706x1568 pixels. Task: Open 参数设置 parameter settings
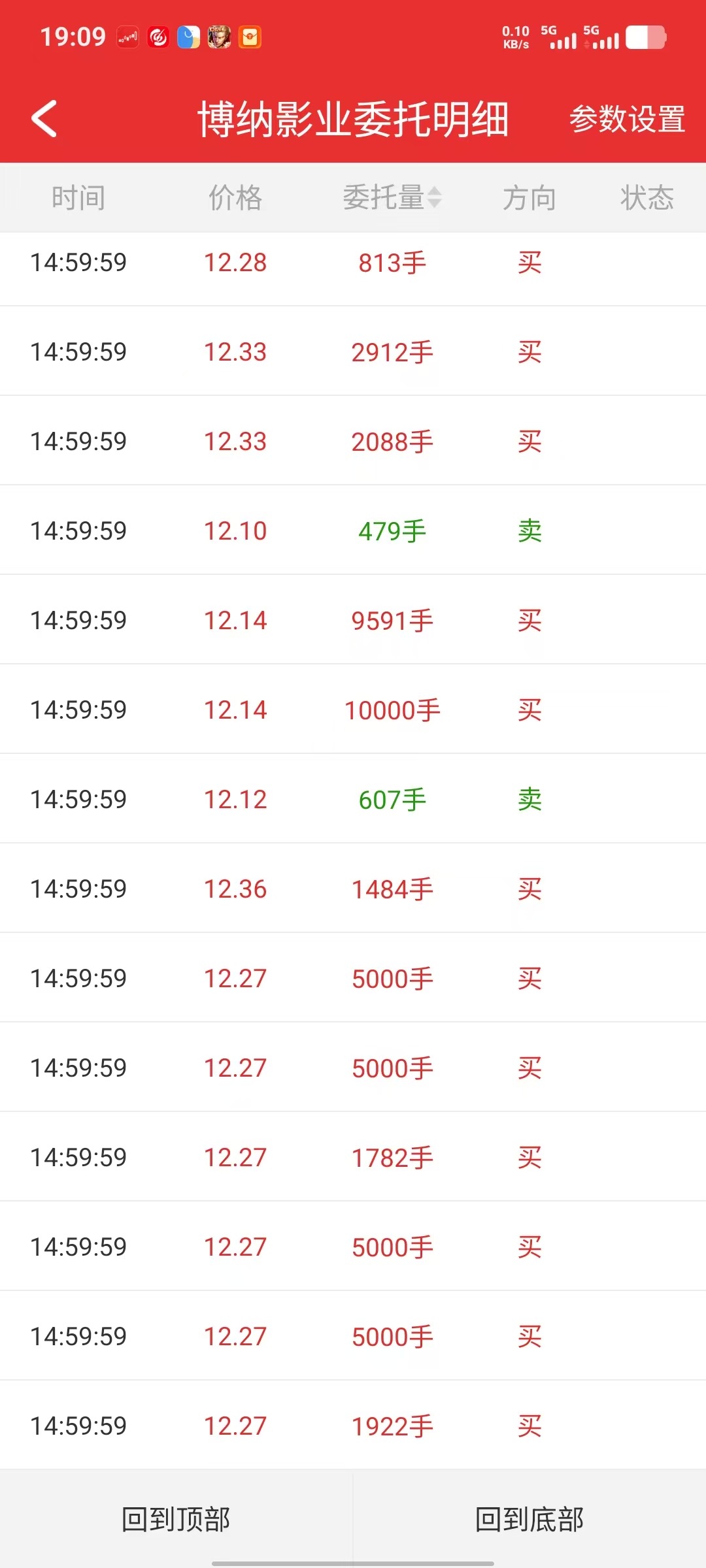[x=627, y=120]
